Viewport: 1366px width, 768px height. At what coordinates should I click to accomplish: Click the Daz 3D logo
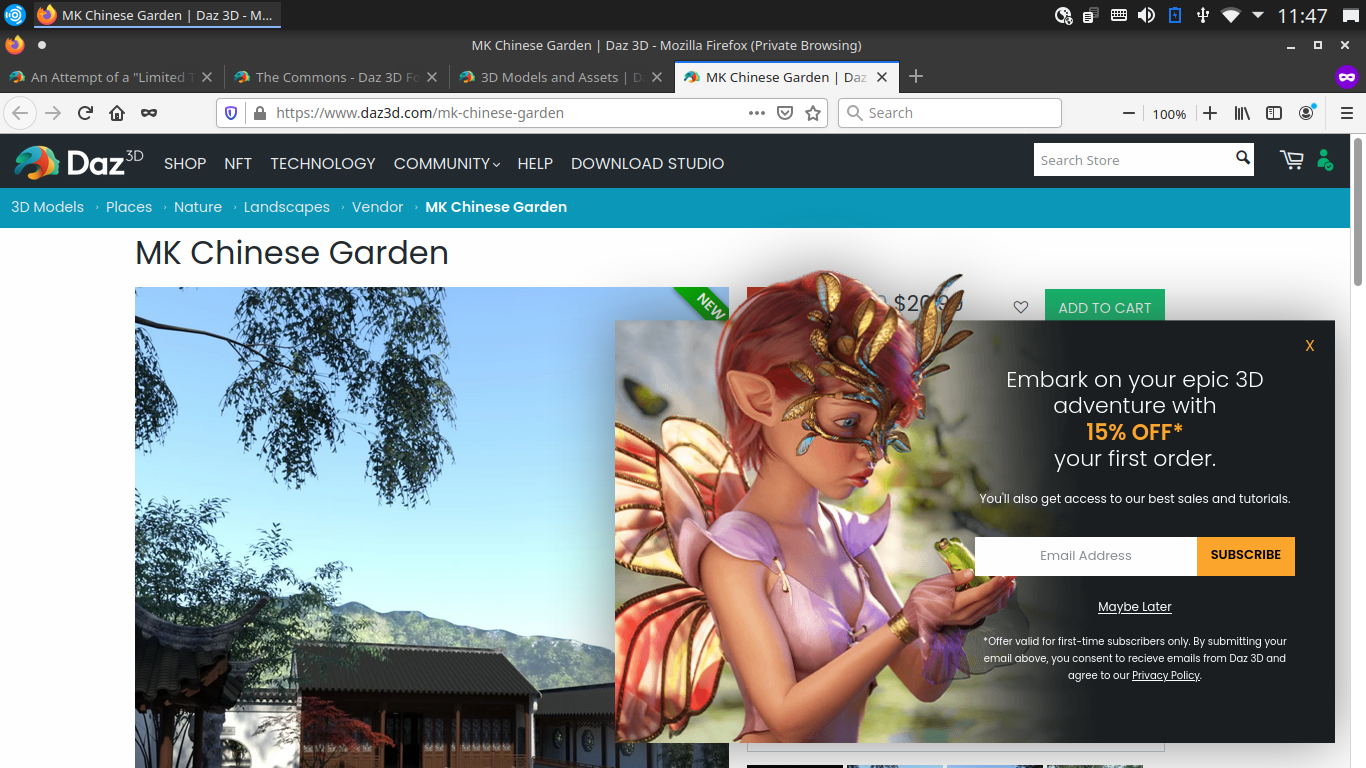pyautogui.click(x=79, y=162)
